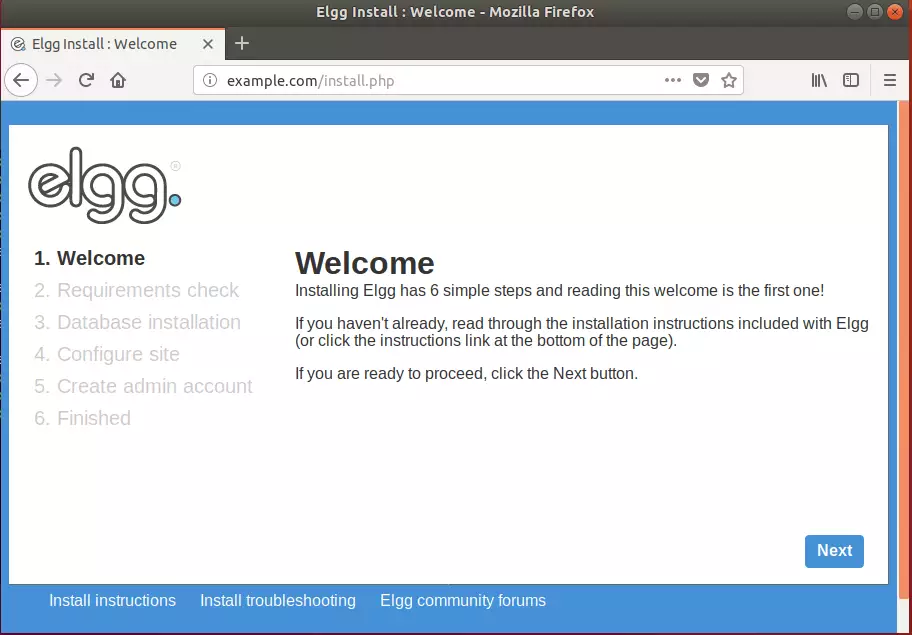Bookmark this page with the star

pyautogui.click(x=729, y=80)
